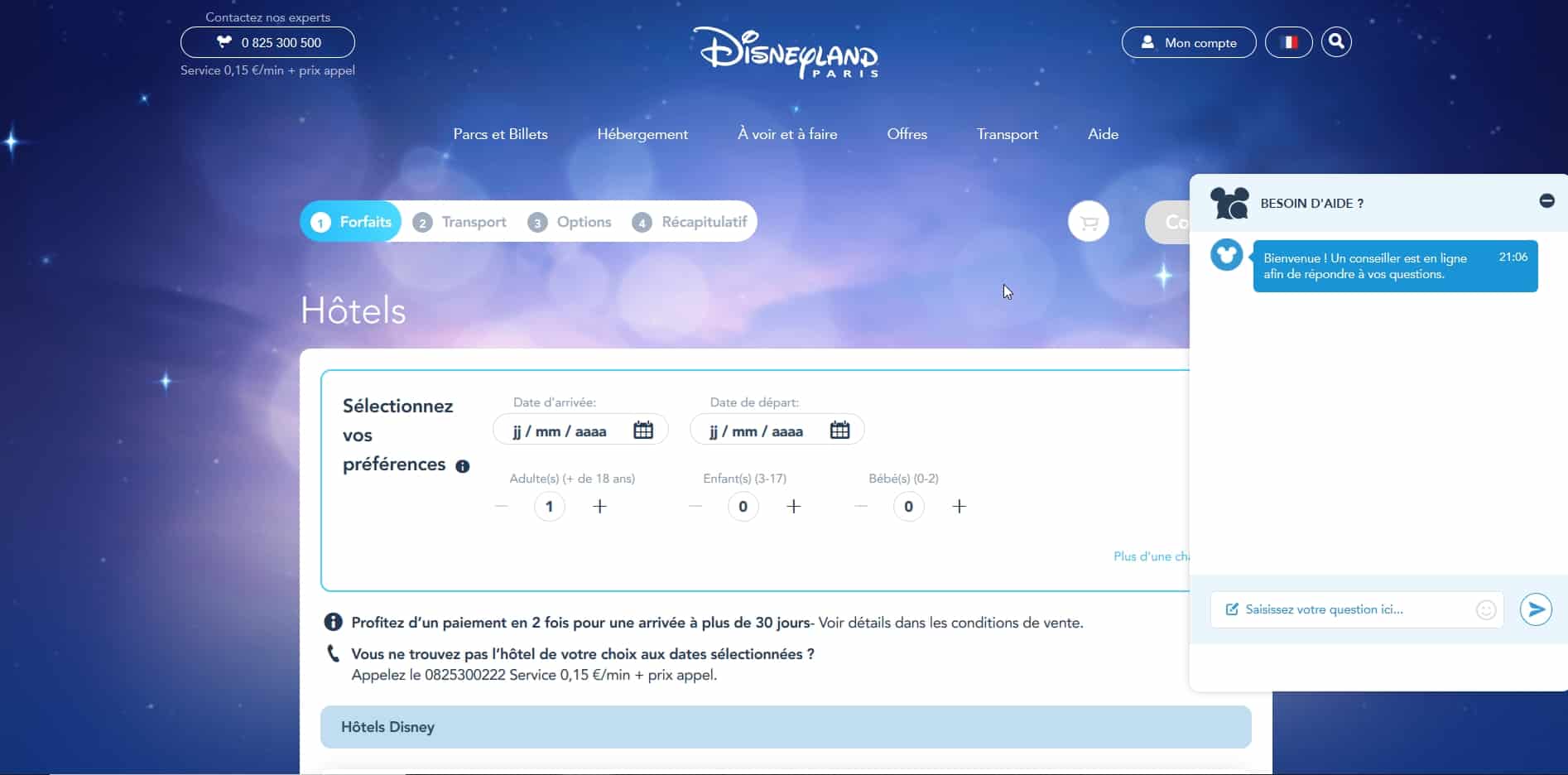Screen dimensions: 1568x775
Task: Open arrival date calendar icon
Action: coord(643,430)
